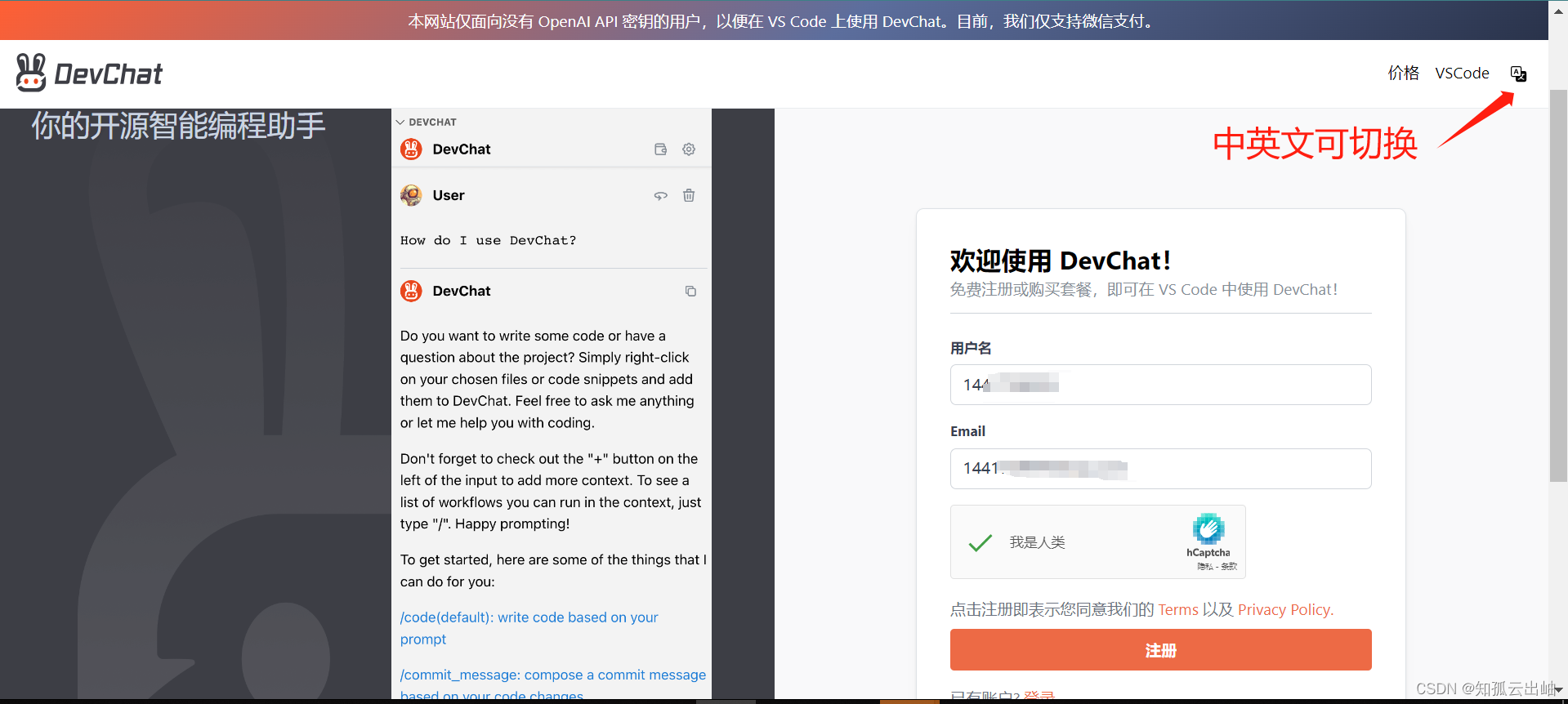The width and height of the screenshot is (1568, 704).
Task: Focus the Email input field
Action: (1160, 469)
